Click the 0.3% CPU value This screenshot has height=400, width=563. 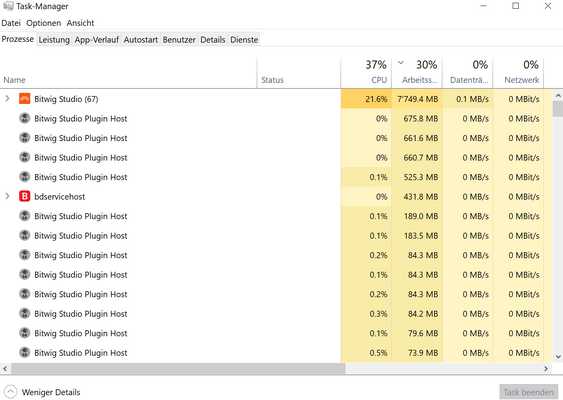coord(378,314)
